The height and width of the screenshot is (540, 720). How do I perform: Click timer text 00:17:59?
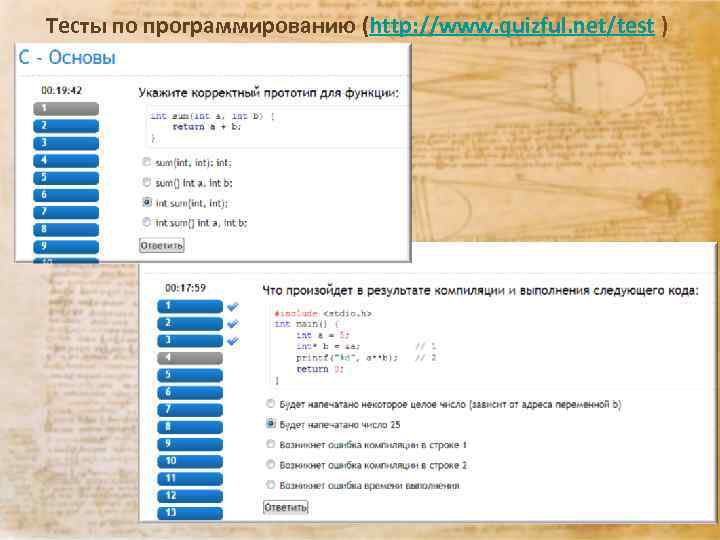click(185, 288)
